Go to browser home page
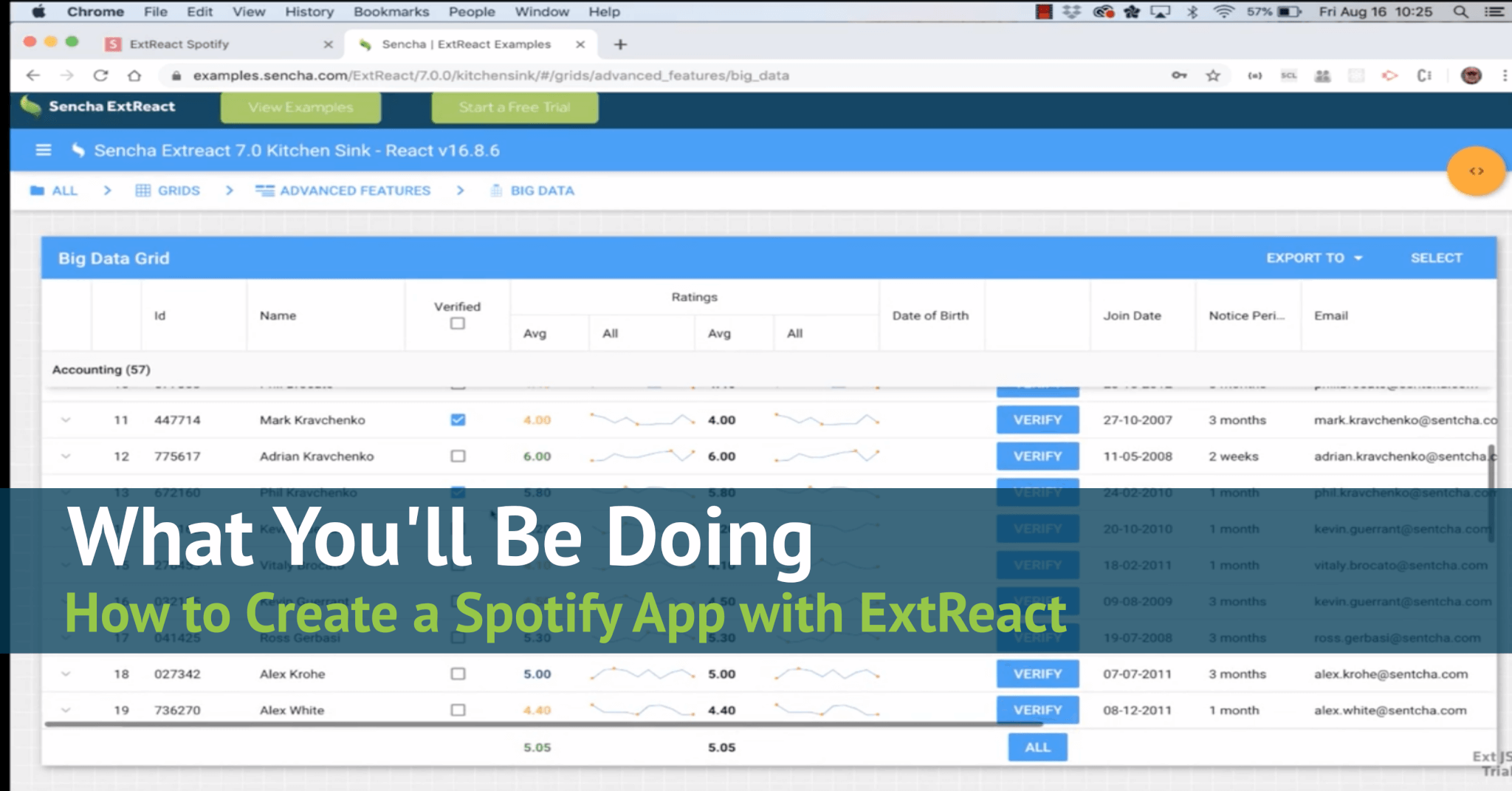Viewport: 1512px width, 791px height. [134, 75]
